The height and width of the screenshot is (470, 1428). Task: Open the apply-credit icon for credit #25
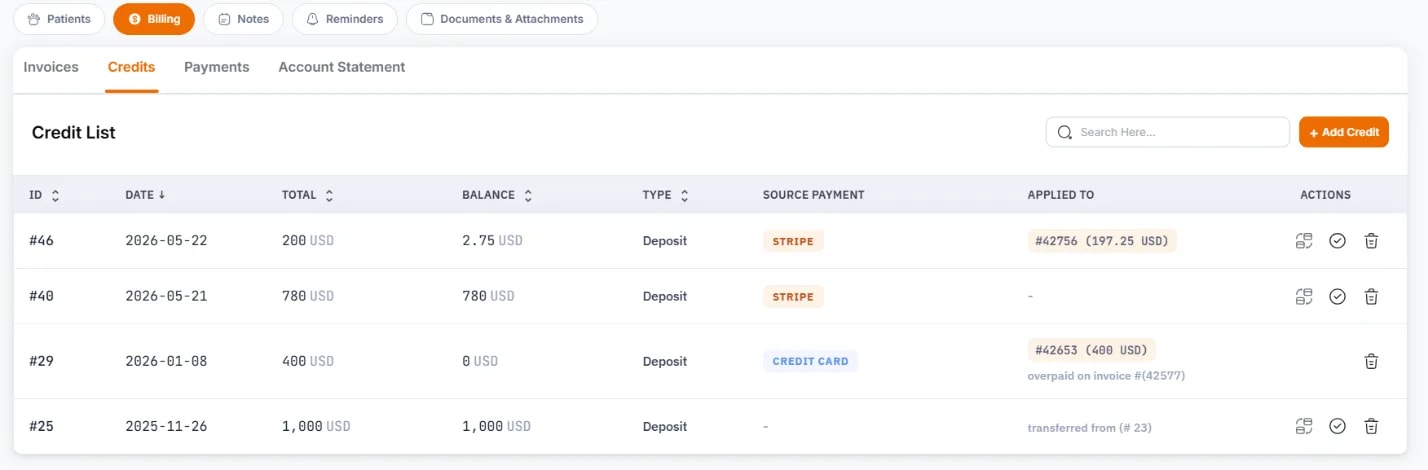click(x=1303, y=426)
